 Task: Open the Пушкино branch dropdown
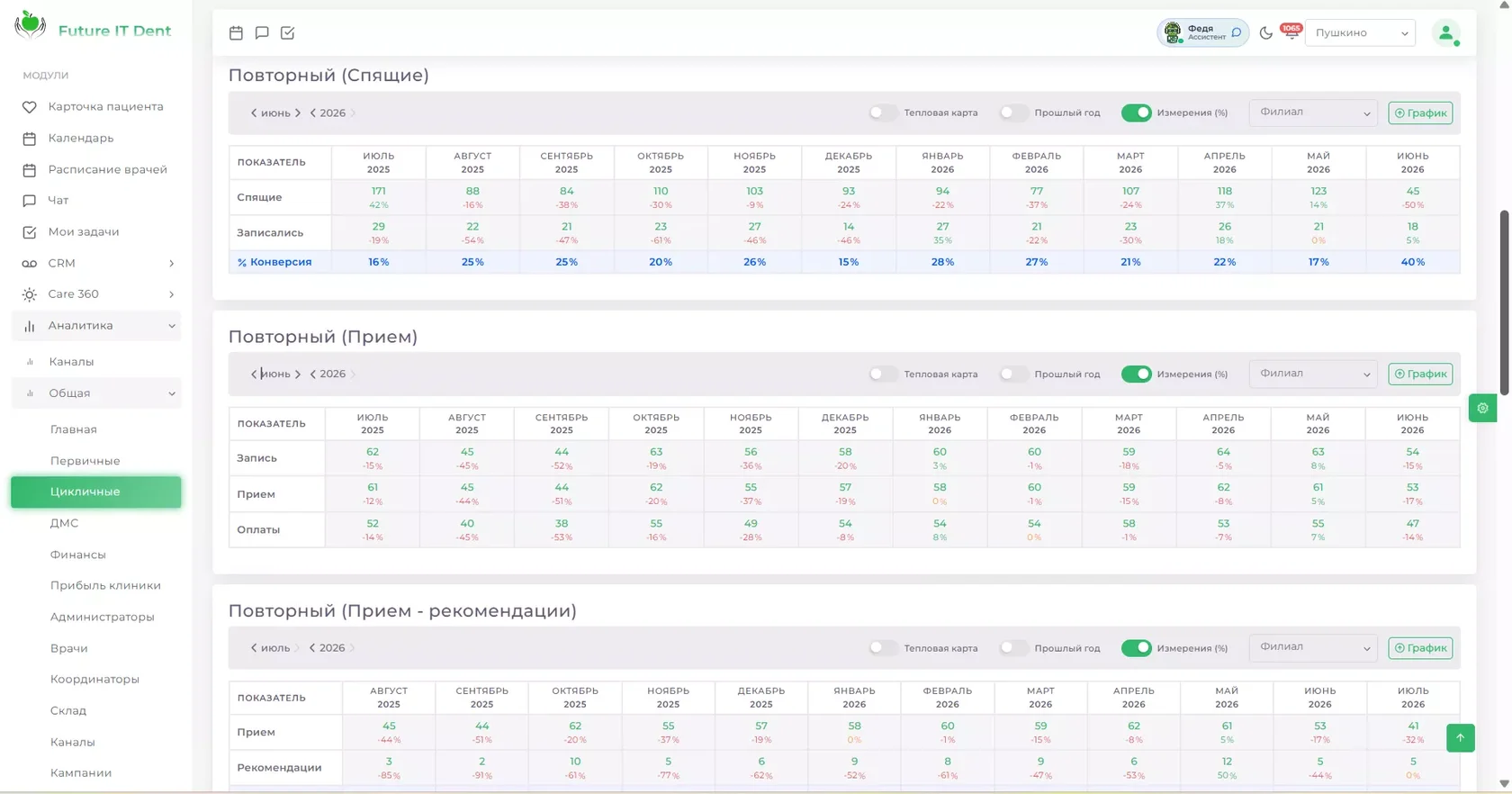[x=1360, y=33]
